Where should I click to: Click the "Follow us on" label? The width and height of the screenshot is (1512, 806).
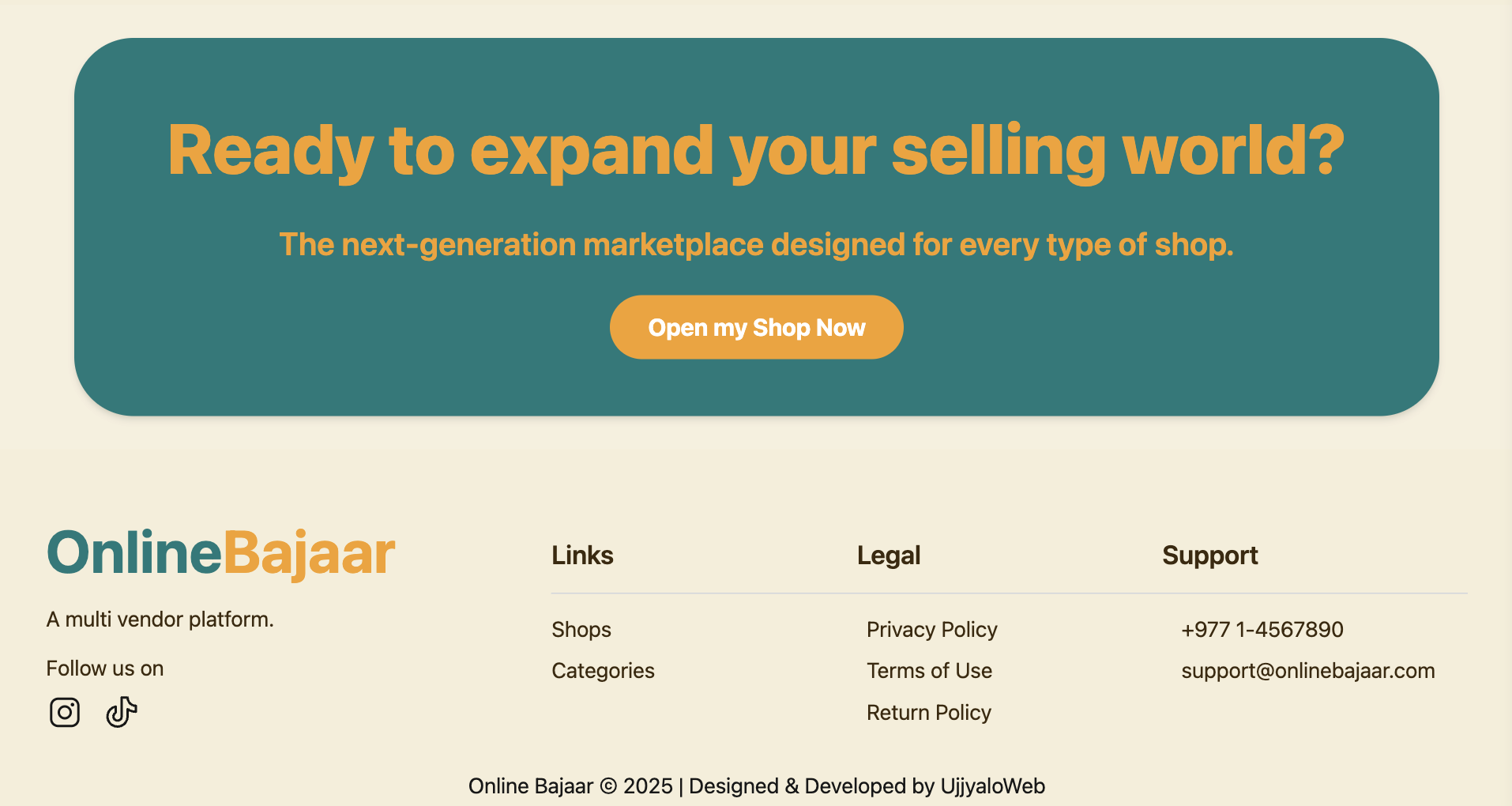(105, 669)
